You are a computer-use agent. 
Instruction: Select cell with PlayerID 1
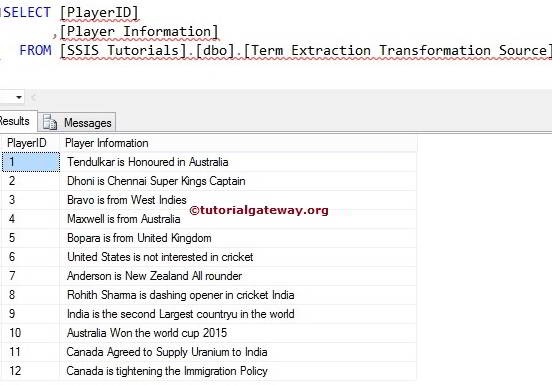pyautogui.click(x=31, y=162)
